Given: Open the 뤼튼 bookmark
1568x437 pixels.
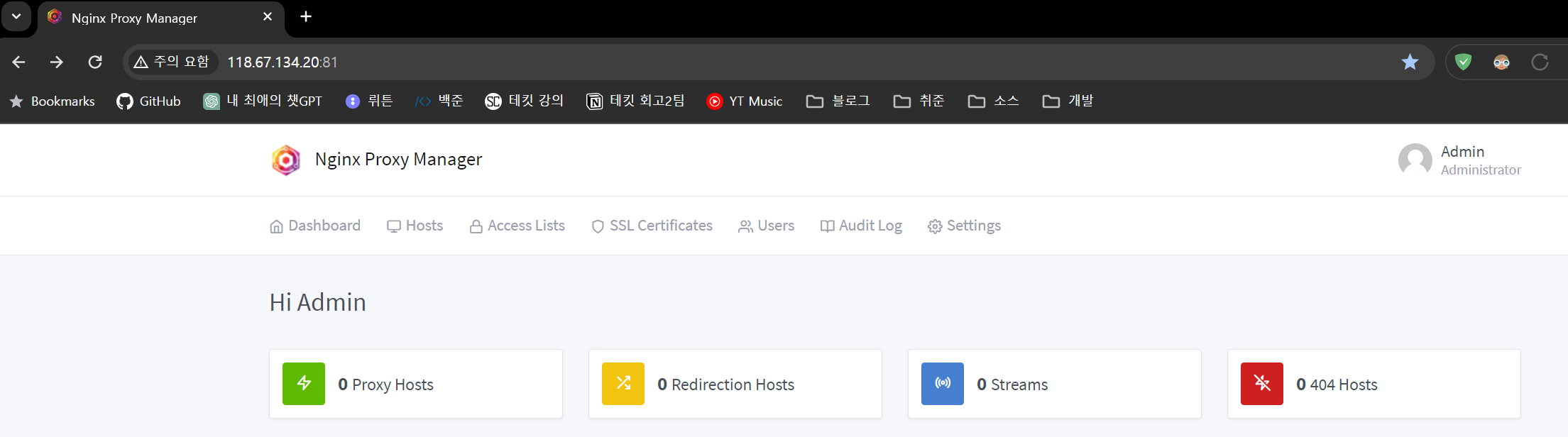Looking at the screenshot, I should click(x=369, y=101).
